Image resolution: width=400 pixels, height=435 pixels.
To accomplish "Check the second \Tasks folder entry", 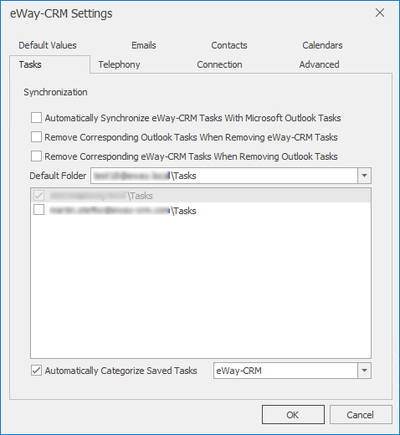I will [x=39, y=210].
